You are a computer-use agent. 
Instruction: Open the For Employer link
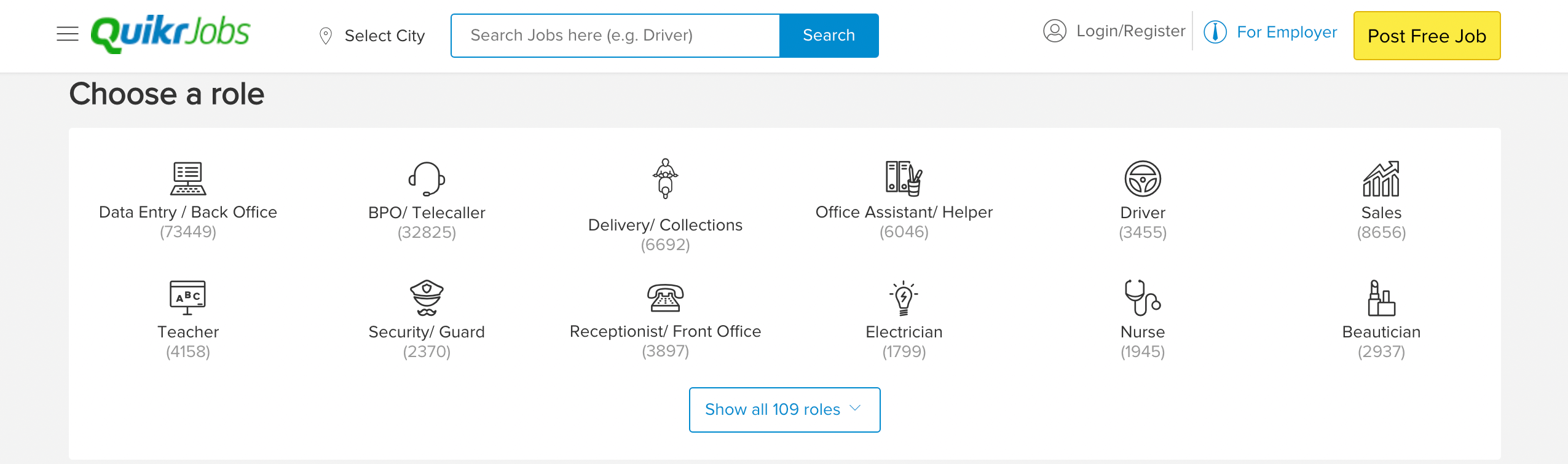[1287, 32]
